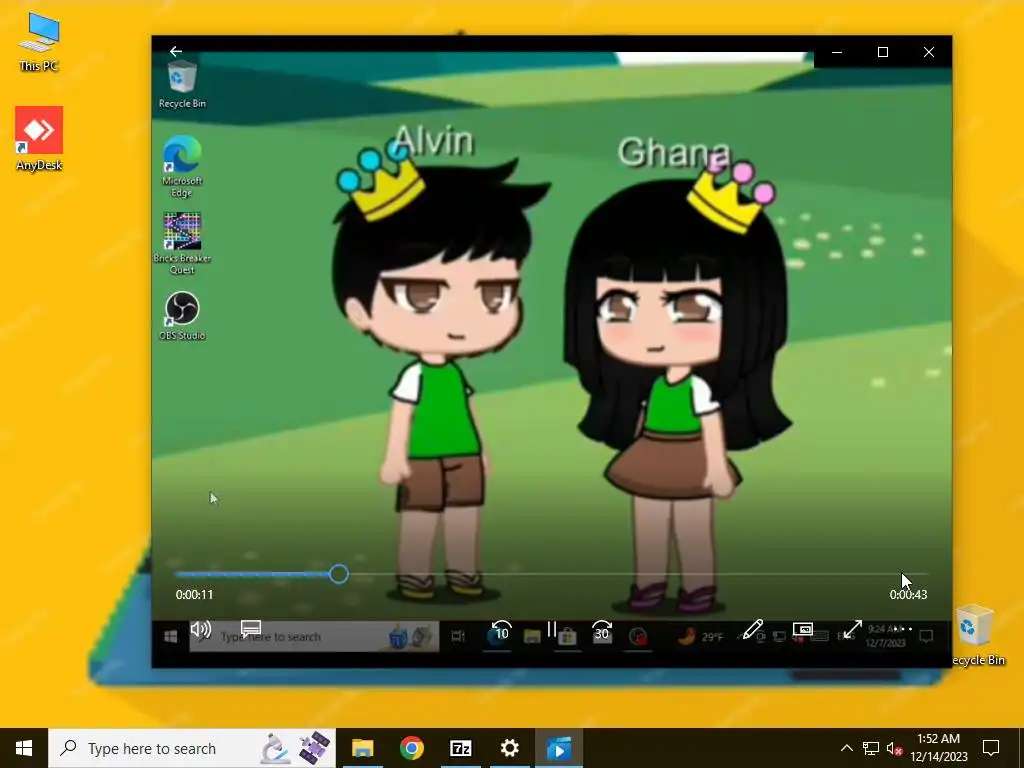Open the volume control in the player
1024x768 pixels.
point(200,629)
